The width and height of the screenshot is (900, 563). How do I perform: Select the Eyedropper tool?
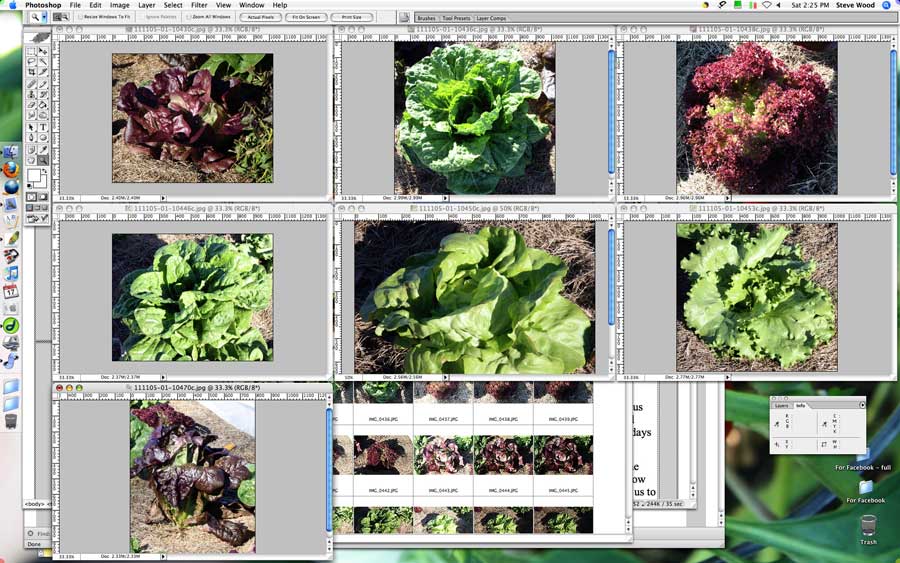click(x=43, y=150)
